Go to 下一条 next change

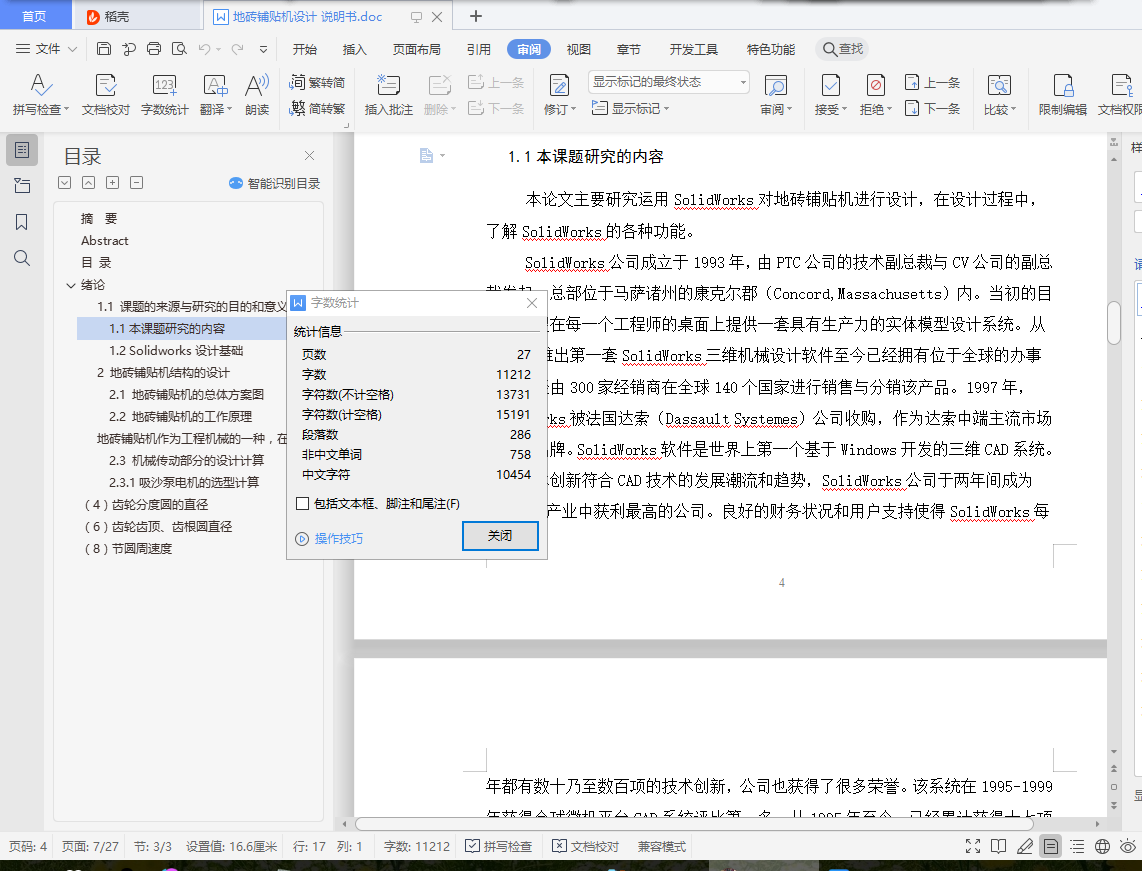click(x=932, y=109)
